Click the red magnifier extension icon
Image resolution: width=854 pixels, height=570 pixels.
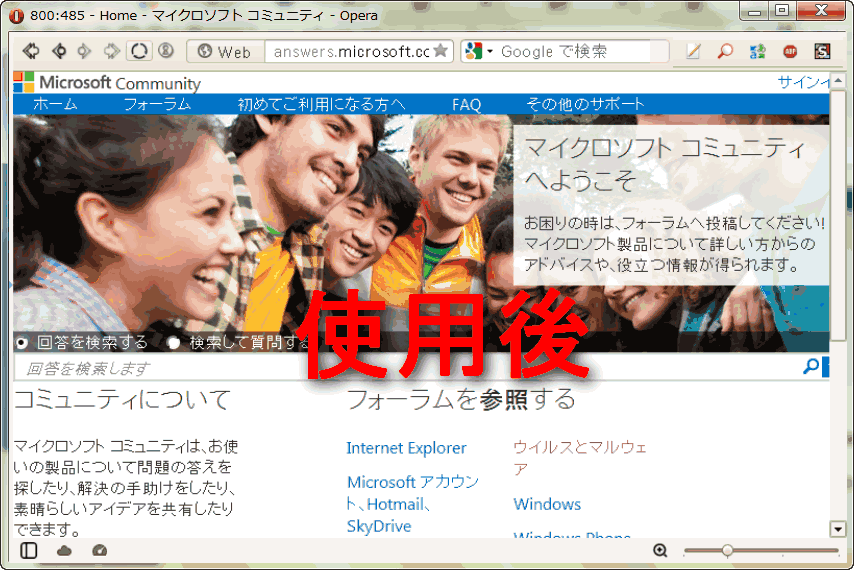coord(725,51)
